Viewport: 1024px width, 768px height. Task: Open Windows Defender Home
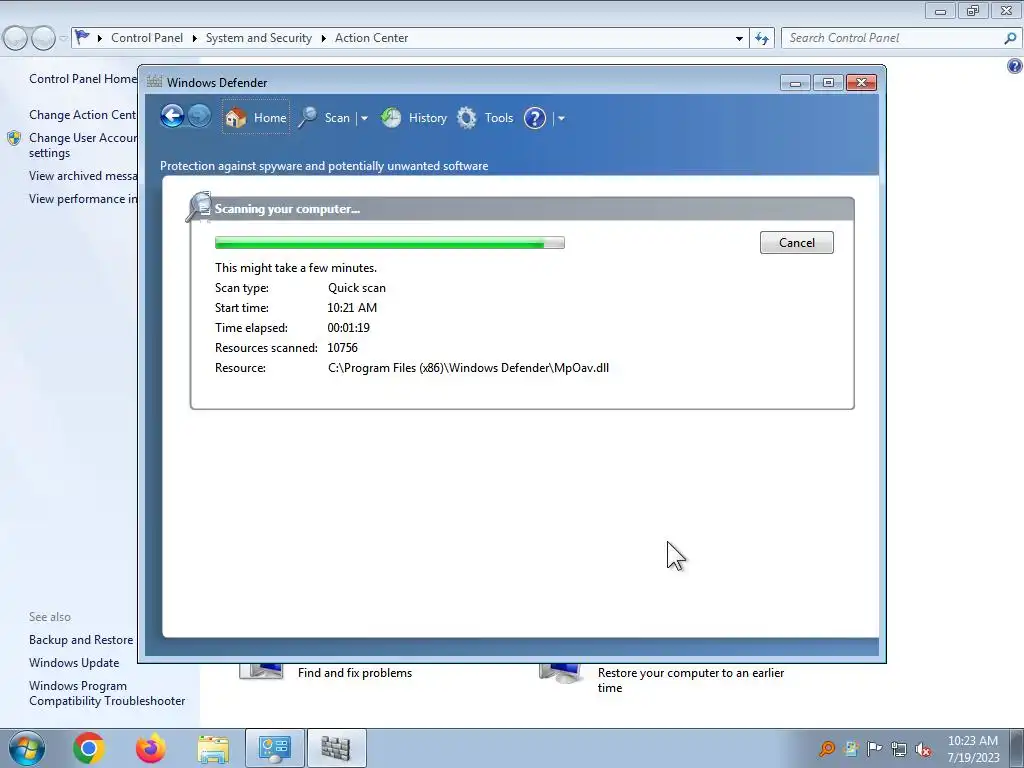pyautogui.click(x=255, y=118)
